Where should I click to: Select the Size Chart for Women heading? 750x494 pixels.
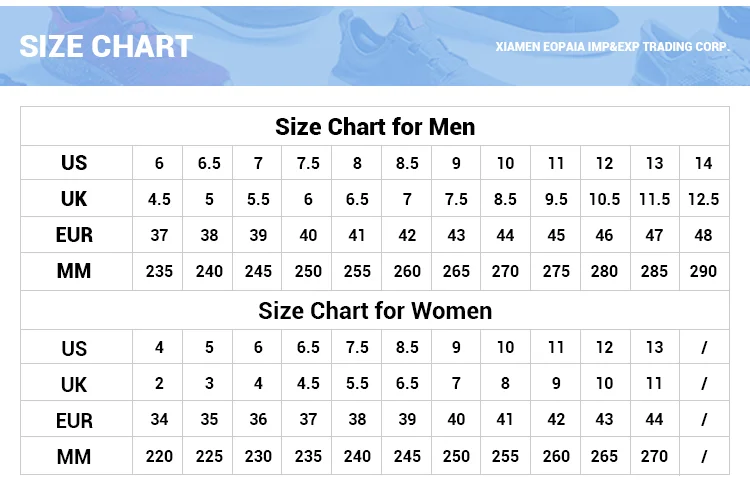tap(375, 310)
